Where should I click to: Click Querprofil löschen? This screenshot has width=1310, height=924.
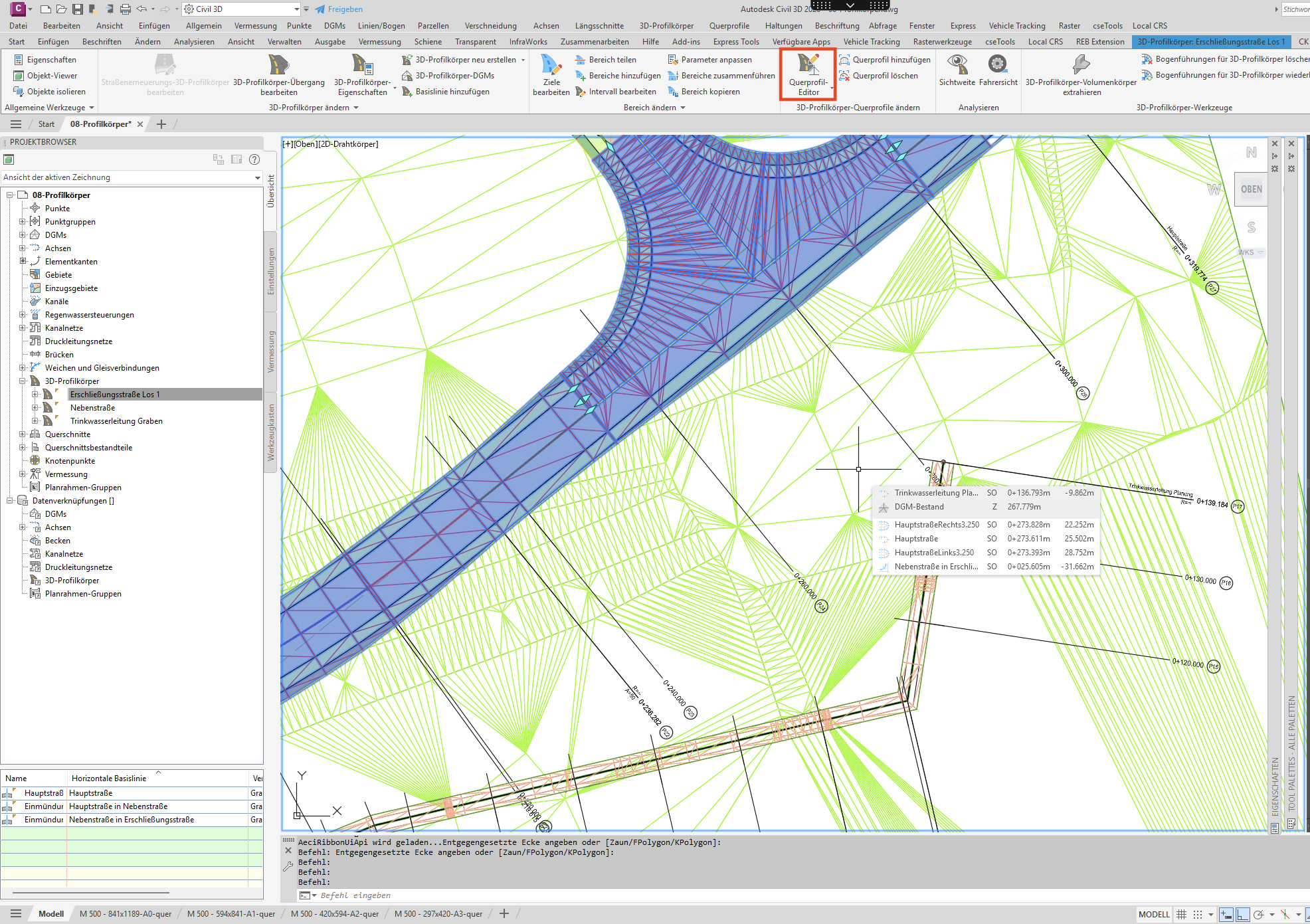coord(878,76)
